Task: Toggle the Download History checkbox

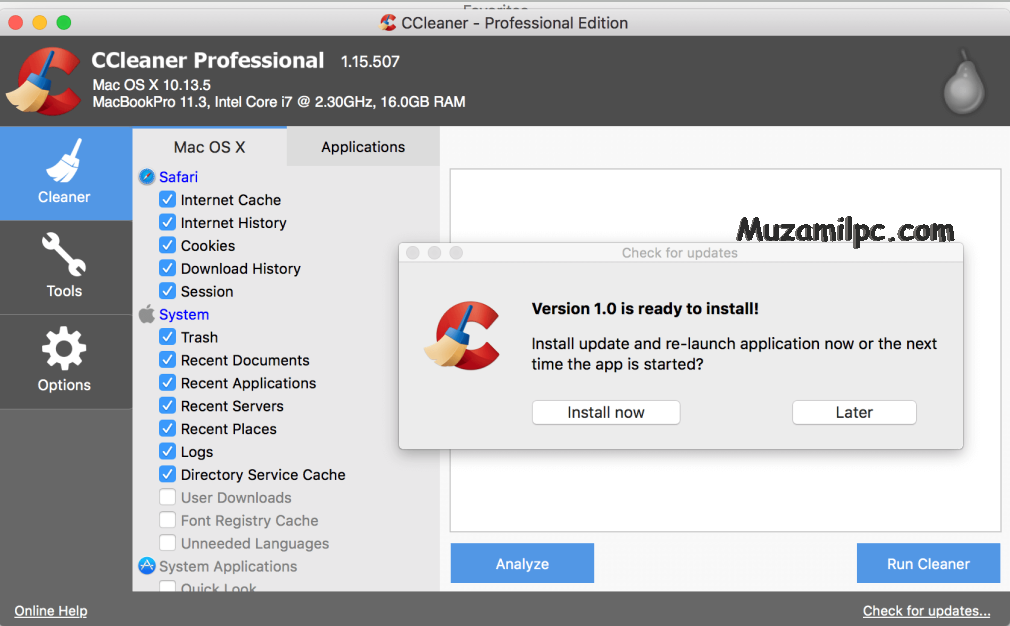Action: [x=167, y=268]
